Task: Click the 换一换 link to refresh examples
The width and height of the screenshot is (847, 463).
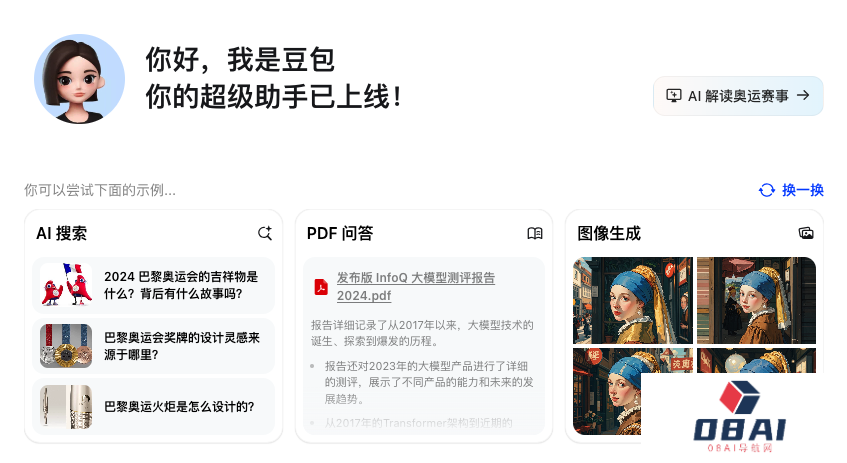Action: coord(803,190)
